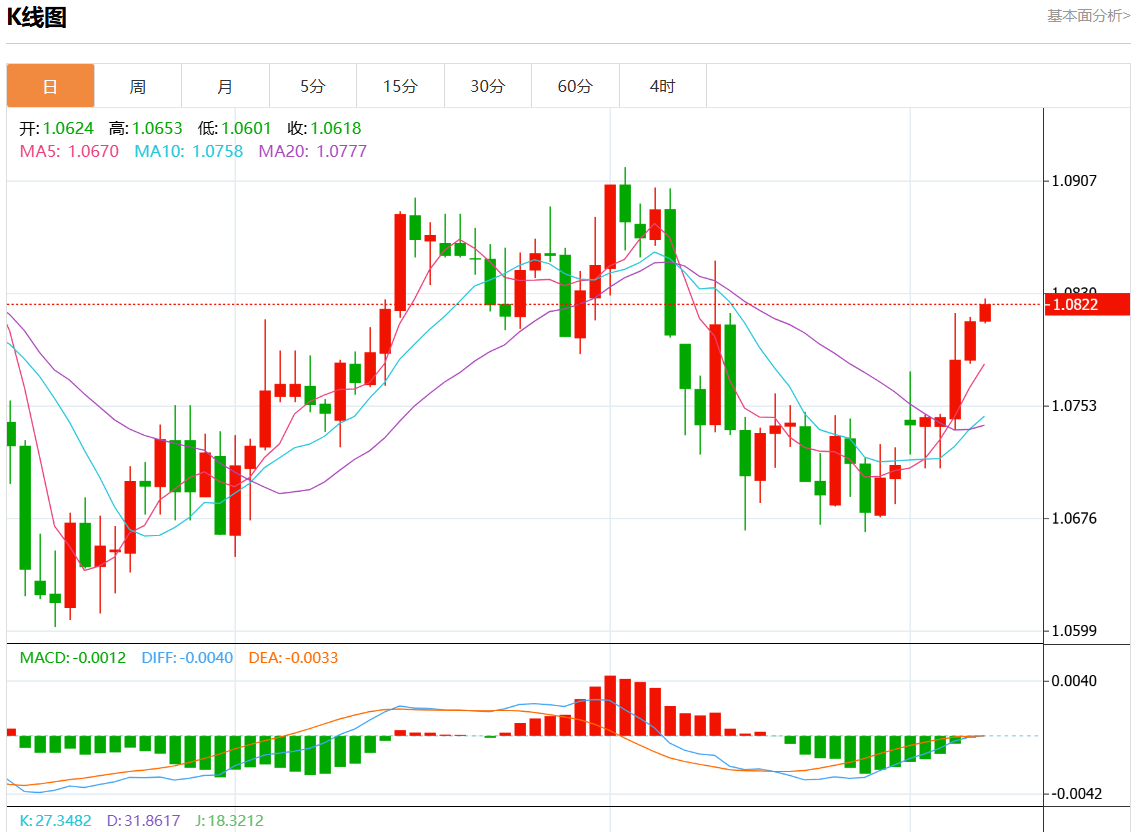Screen dimensions: 1143x832
Task: Click the 0.0040 MACD axis label
Action: [1074, 681]
